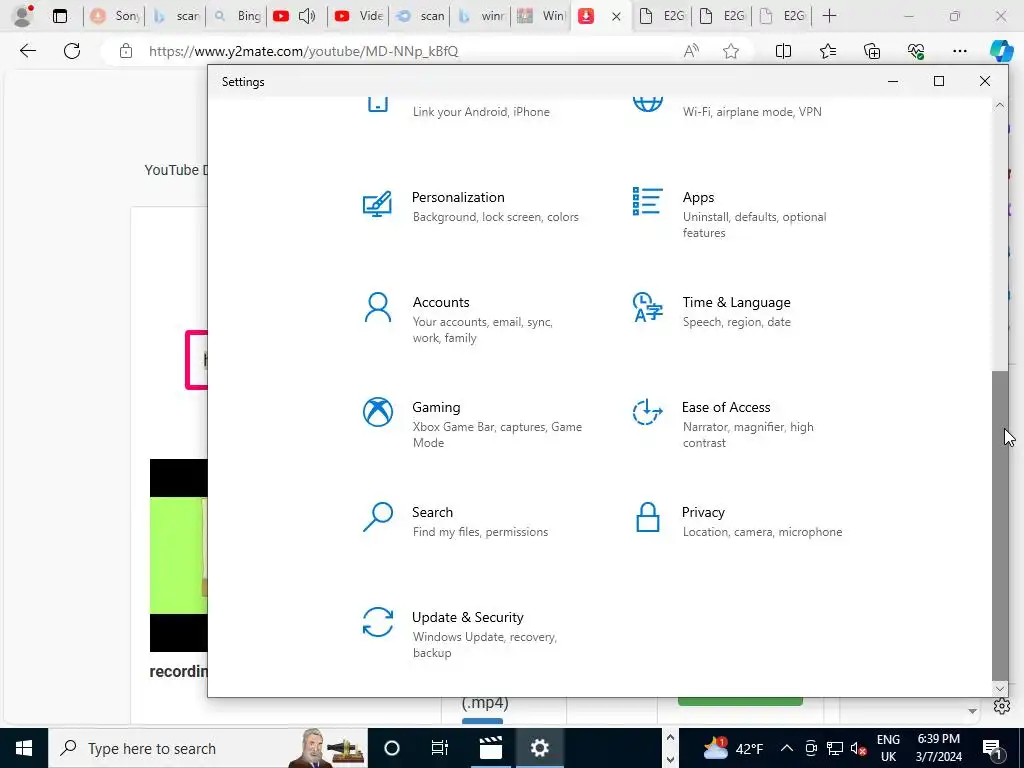Click the Accounts heading
Image resolution: width=1024 pixels, height=768 pixels.
441,302
